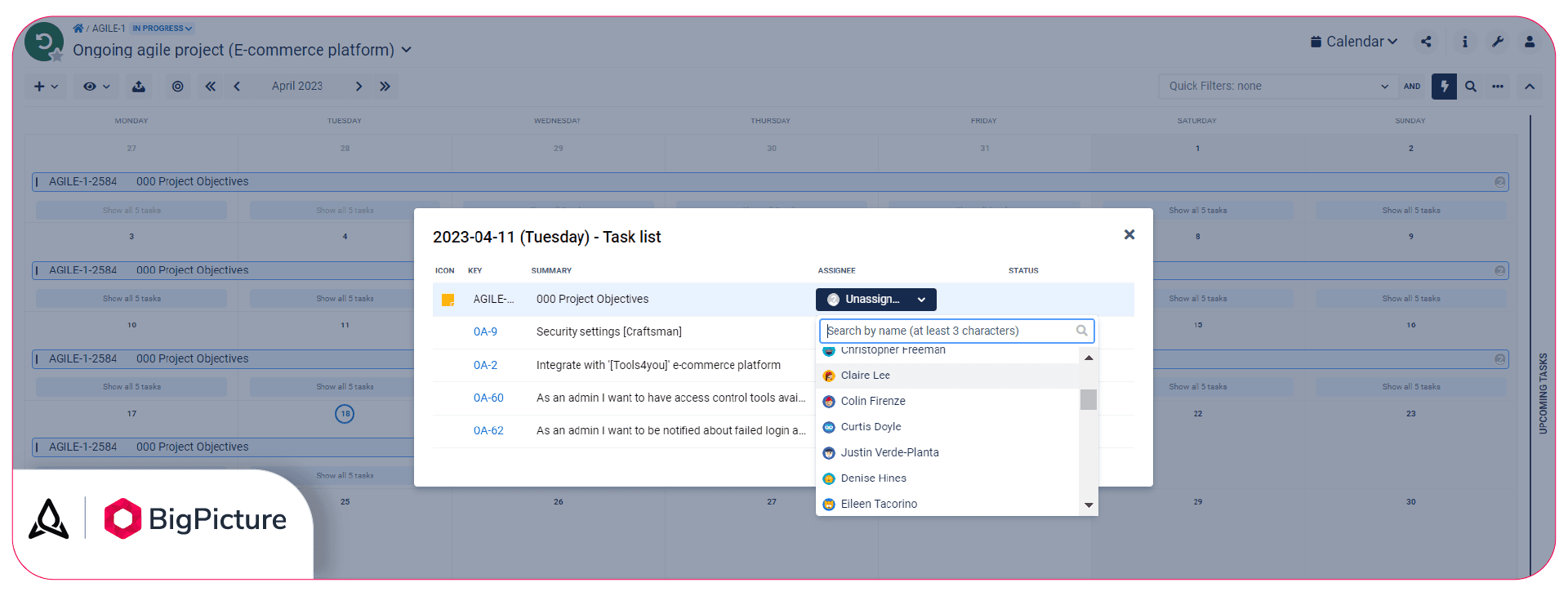
Task: Select Justin Verde-Planta as assignee
Action: point(948,452)
